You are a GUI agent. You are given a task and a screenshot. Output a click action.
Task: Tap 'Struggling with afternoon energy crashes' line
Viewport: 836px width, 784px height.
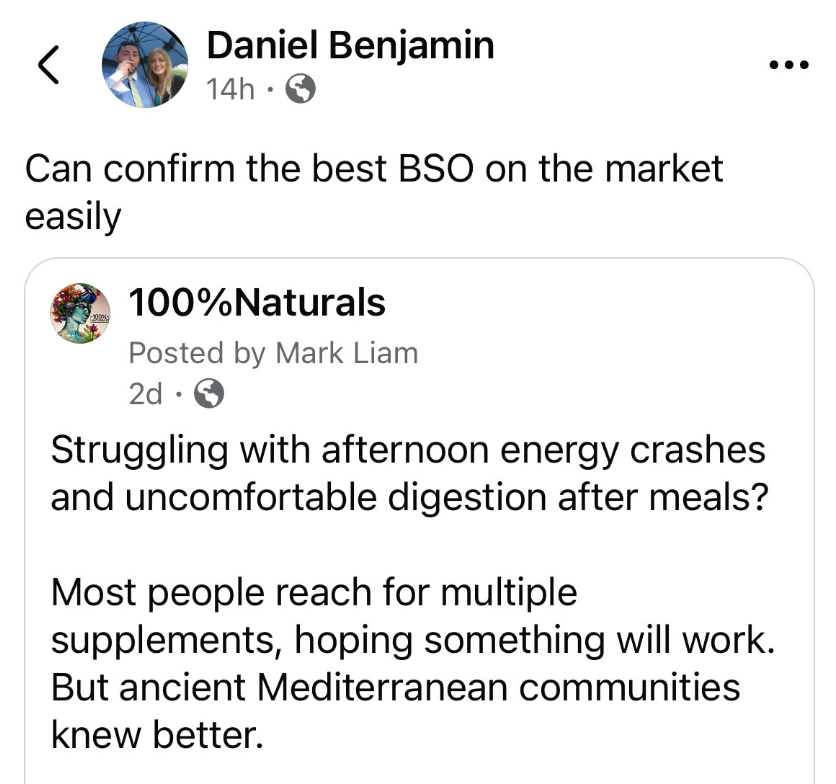click(408, 449)
